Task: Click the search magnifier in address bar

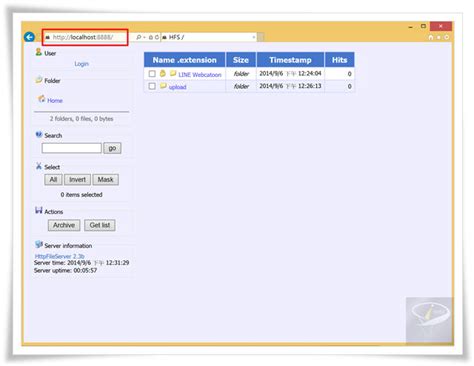Action: coord(138,37)
